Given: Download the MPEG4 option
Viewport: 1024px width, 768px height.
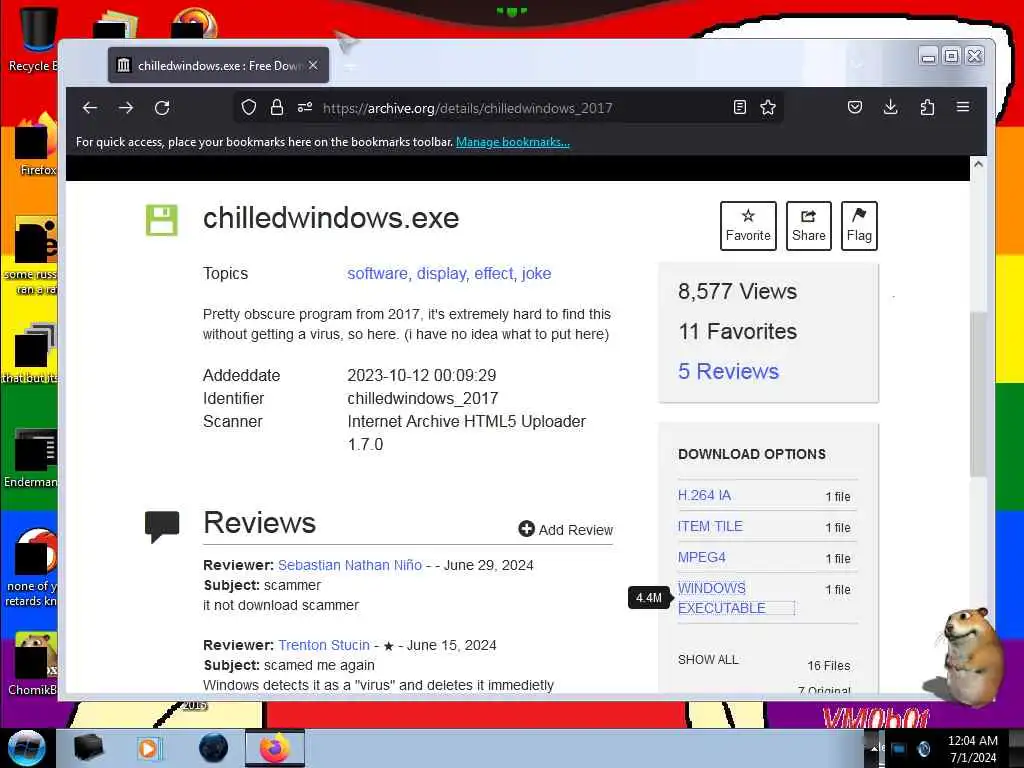Looking at the screenshot, I should pos(701,558).
